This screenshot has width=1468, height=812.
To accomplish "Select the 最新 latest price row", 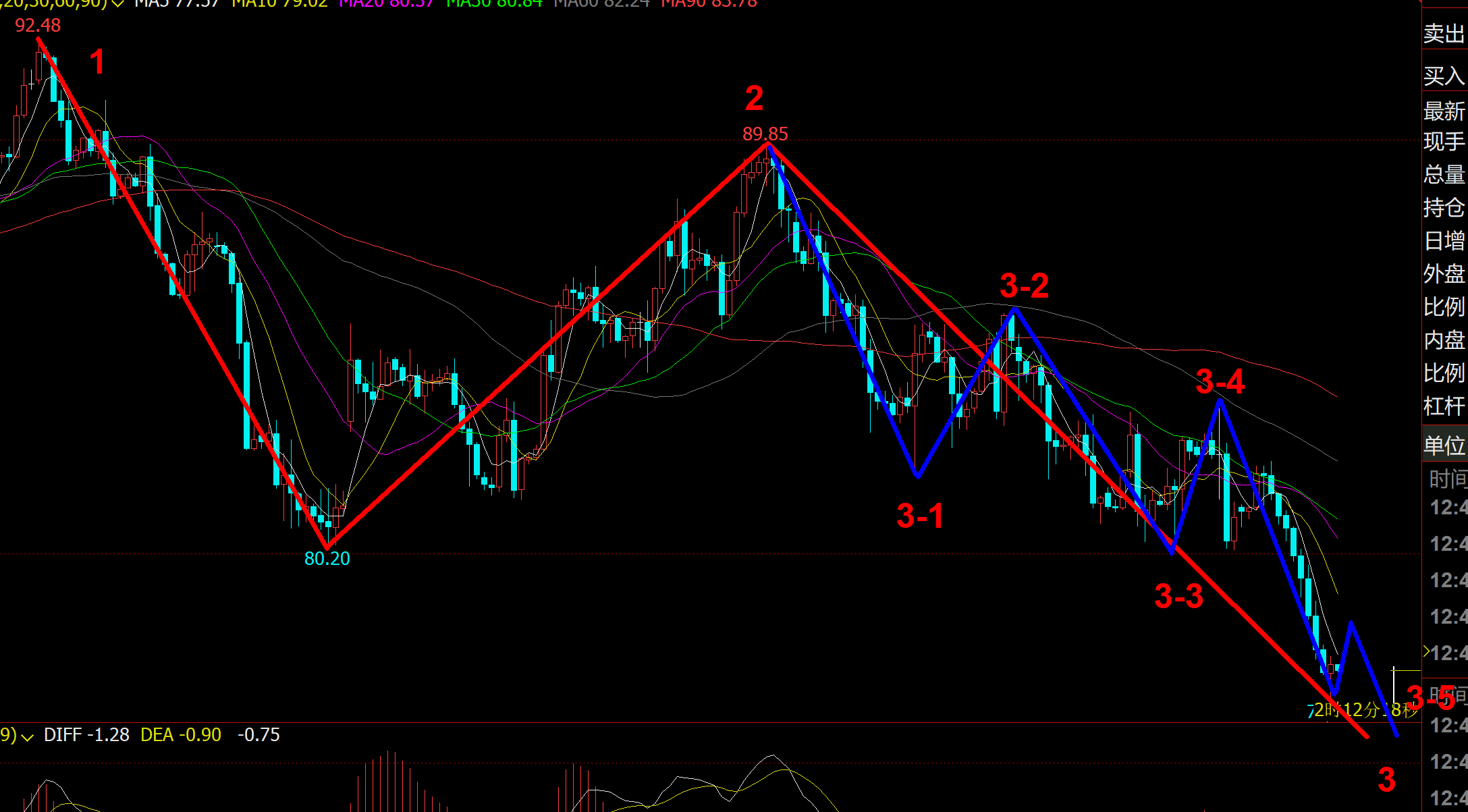I will coord(1444,111).
